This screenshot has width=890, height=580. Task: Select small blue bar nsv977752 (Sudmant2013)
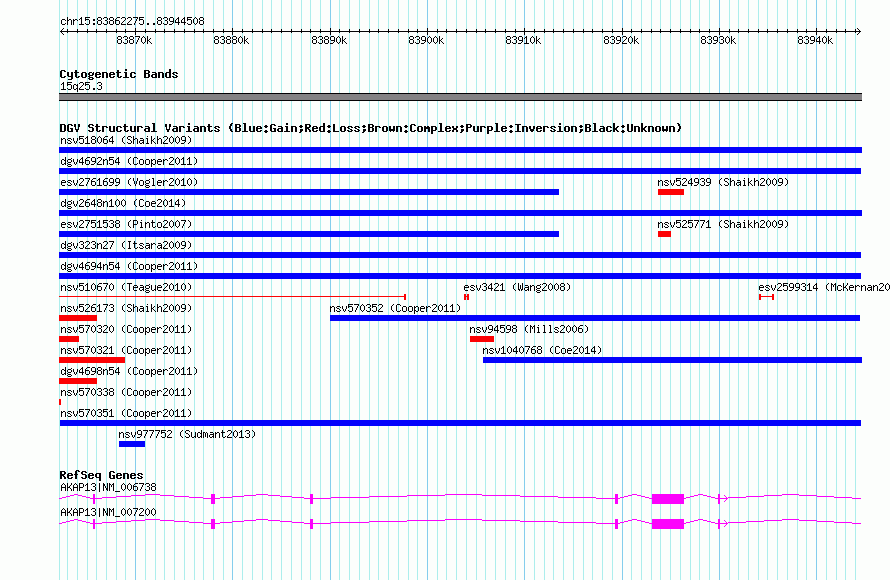pos(132,444)
